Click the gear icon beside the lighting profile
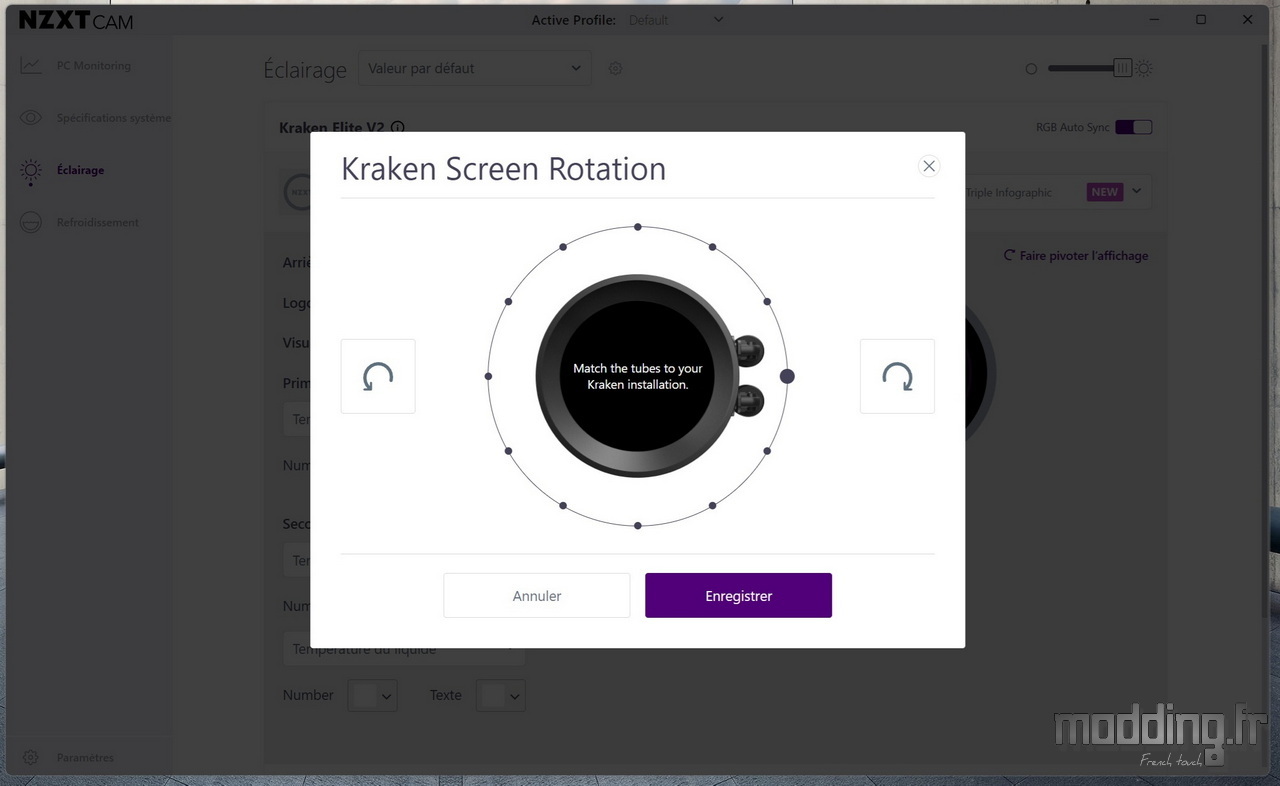Viewport: 1280px width, 786px height. [x=615, y=68]
